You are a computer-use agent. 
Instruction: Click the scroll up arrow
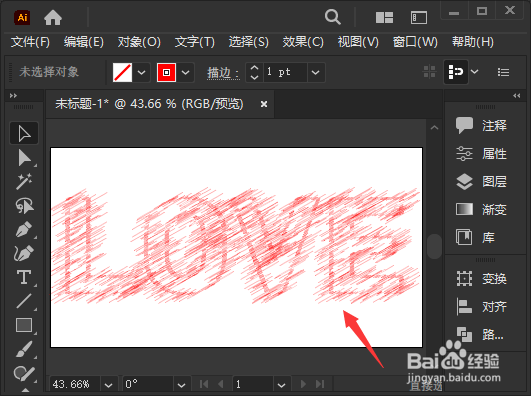tap(434, 128)
